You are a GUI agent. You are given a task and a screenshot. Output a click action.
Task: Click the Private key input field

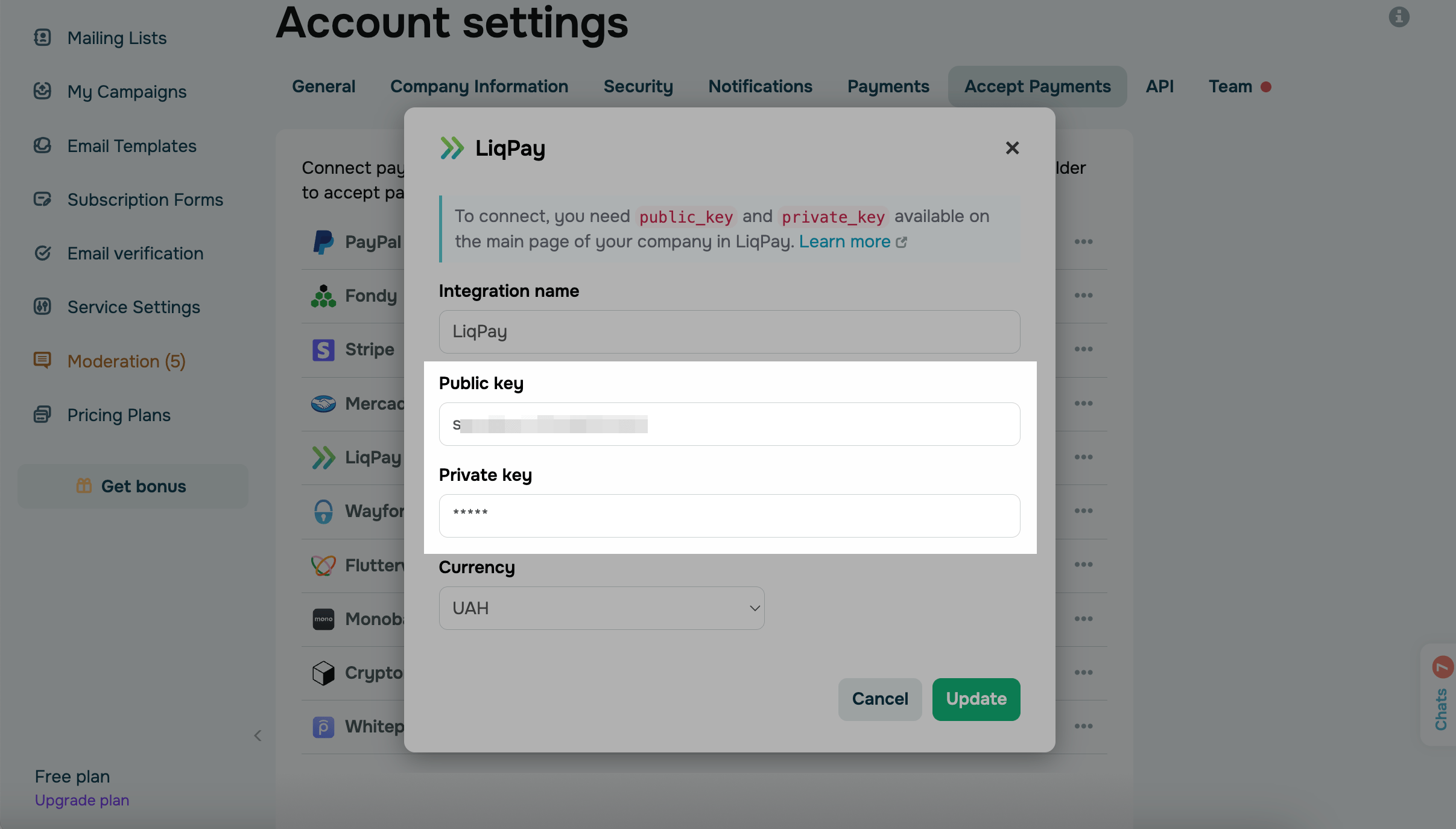tap(729, 516)
